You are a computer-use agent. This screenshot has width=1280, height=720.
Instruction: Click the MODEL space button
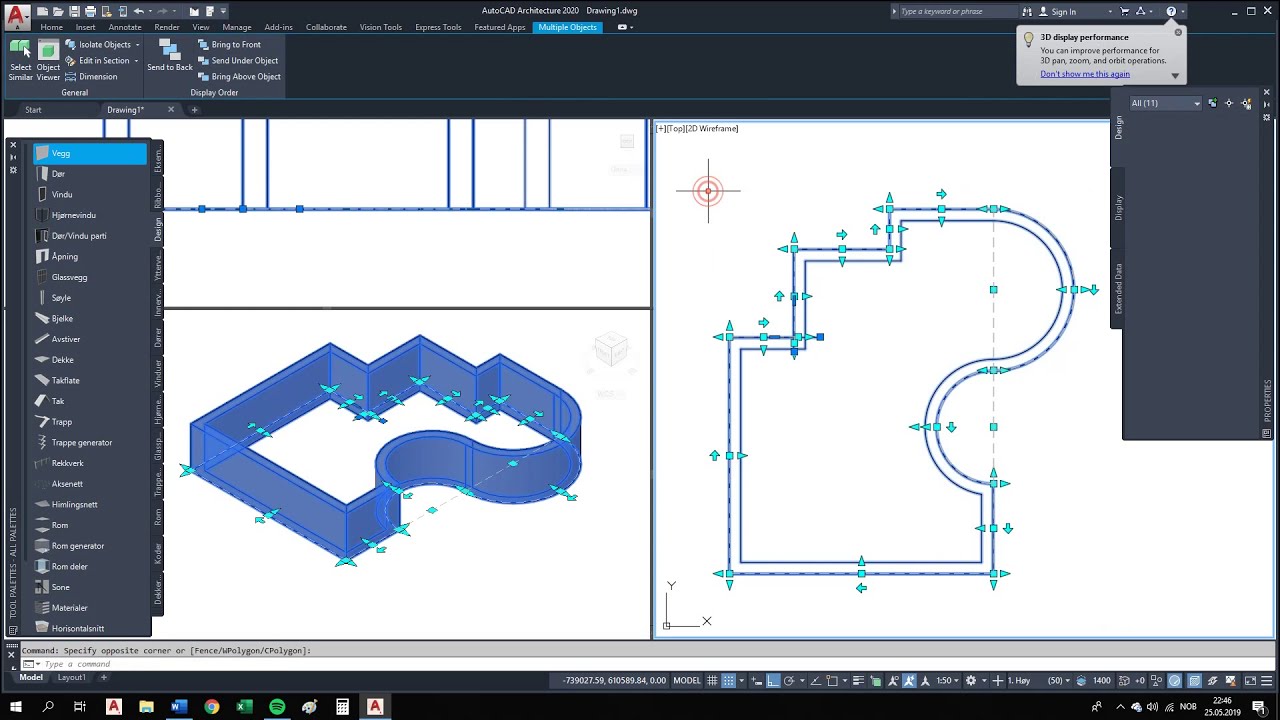(x=687, y=681)
